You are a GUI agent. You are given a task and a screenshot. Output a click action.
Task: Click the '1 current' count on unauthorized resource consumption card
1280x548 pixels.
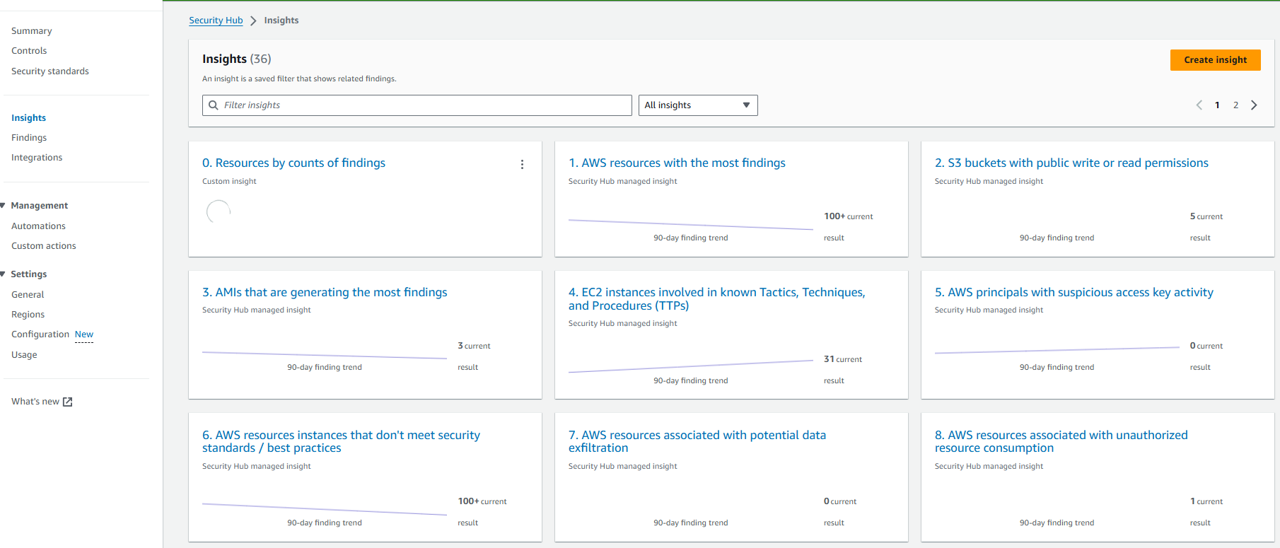[x=1206, y=502]
